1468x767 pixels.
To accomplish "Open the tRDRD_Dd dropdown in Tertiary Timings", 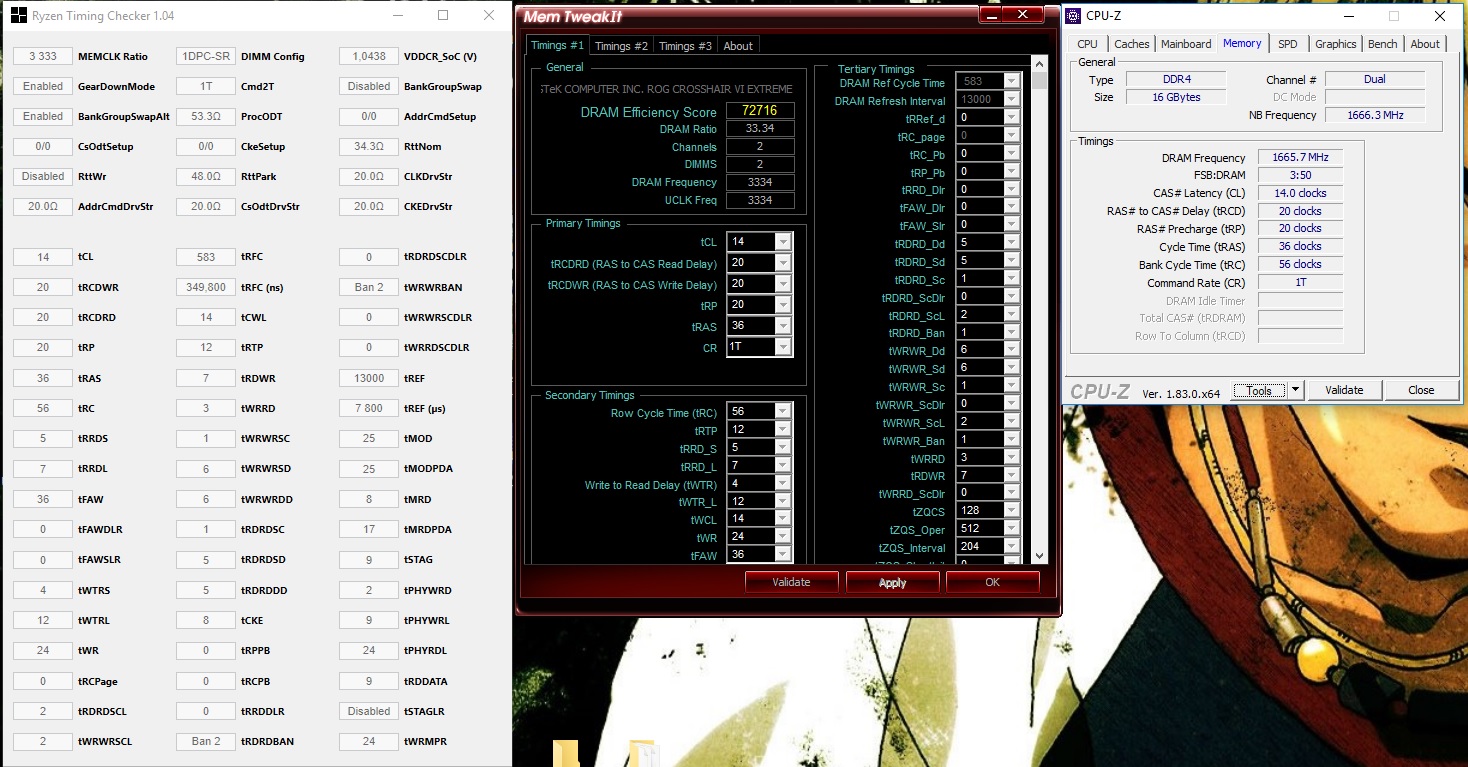I will click(1012, 243).
